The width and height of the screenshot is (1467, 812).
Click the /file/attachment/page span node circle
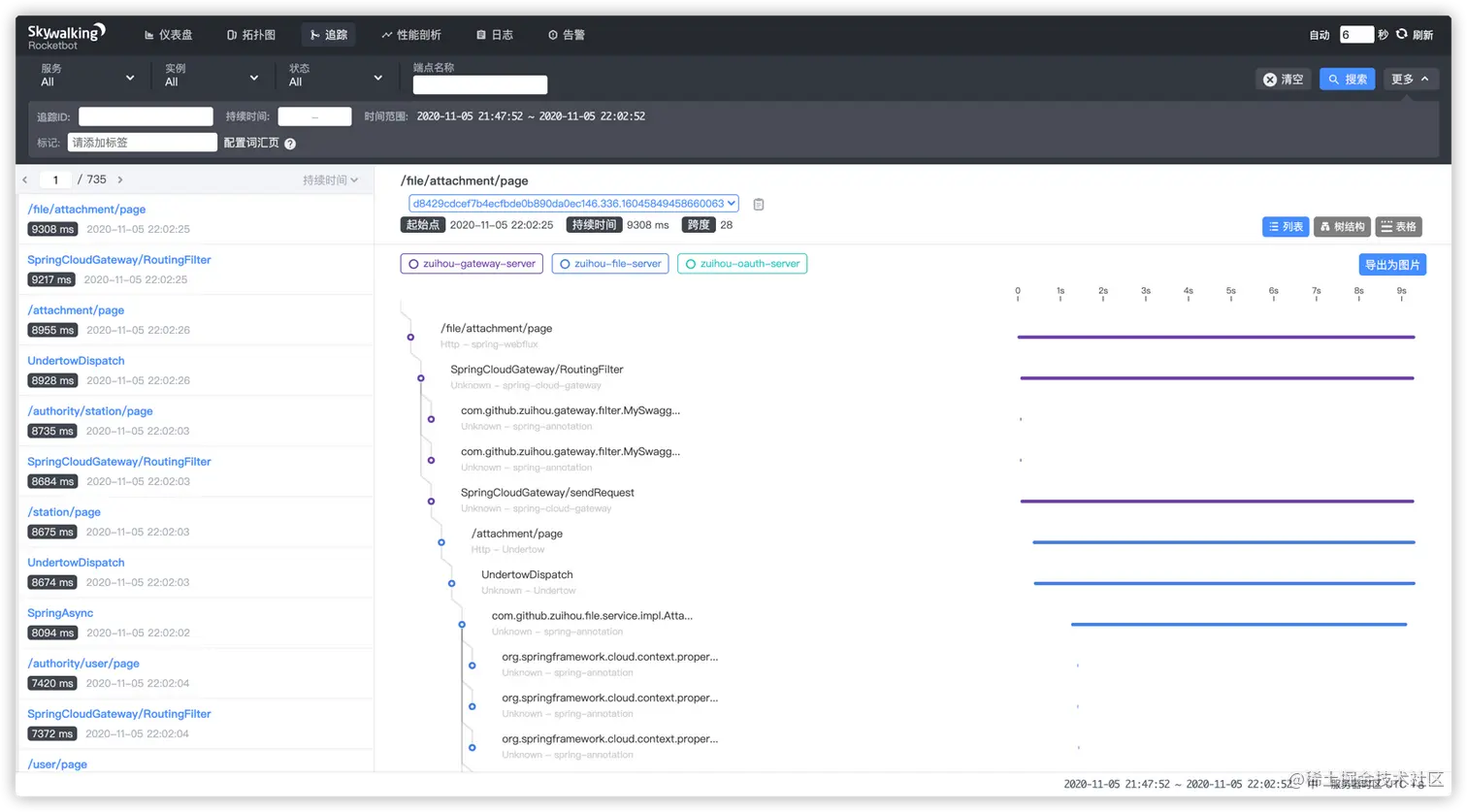(410, 338)
